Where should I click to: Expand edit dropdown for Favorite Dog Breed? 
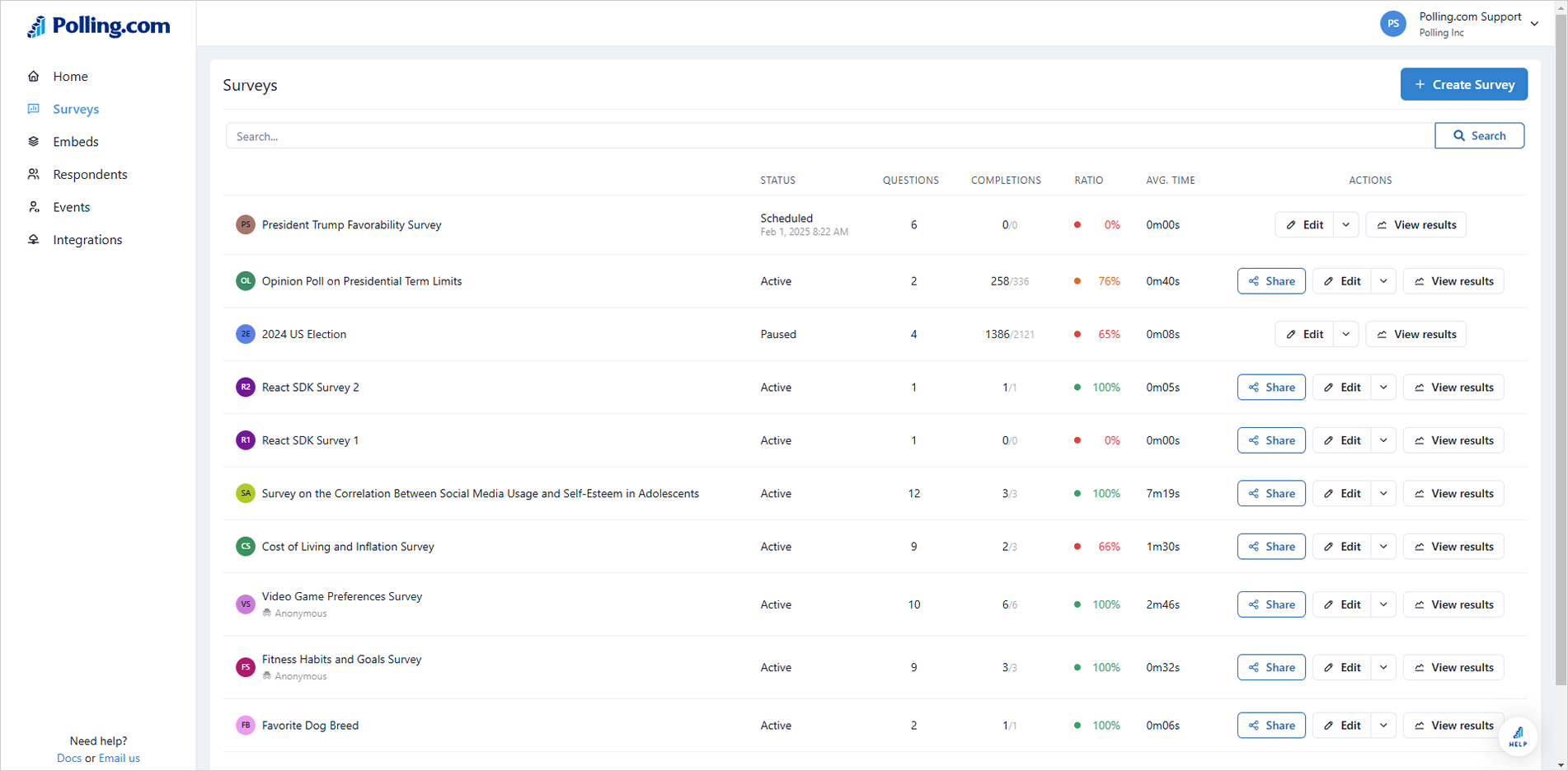pos(1383,726)
